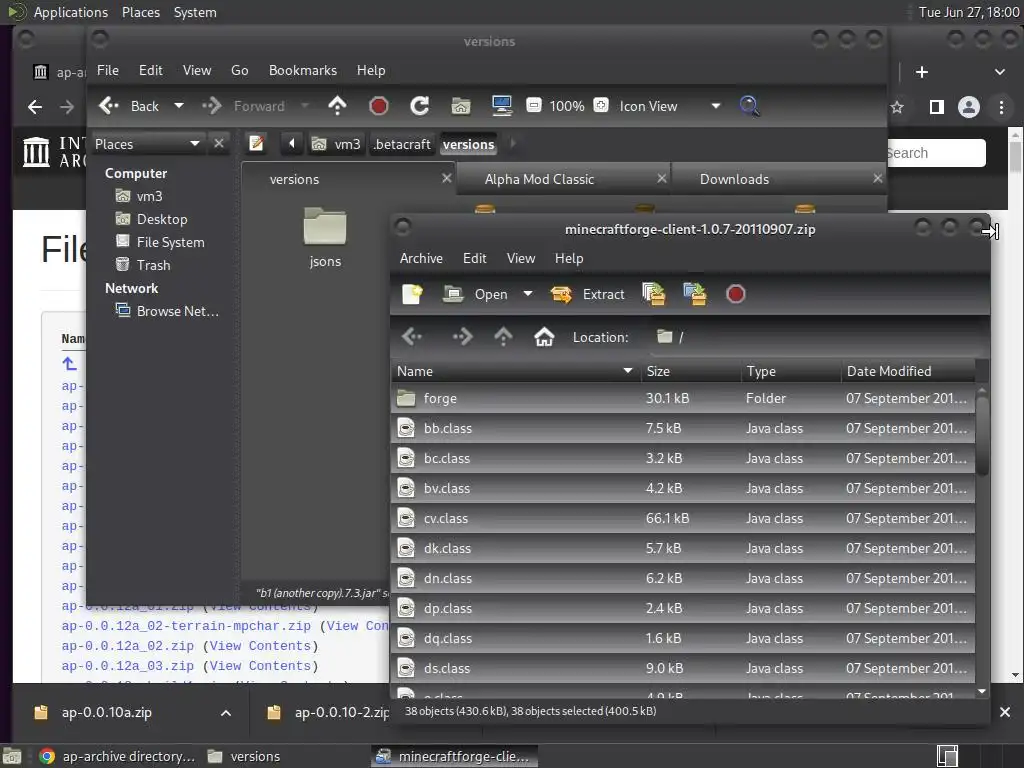Image resolution: width=1024 pixels, height=768 pixels.
Task: Click the home folder icon in file manager toolbar
Action: [460, 106]
